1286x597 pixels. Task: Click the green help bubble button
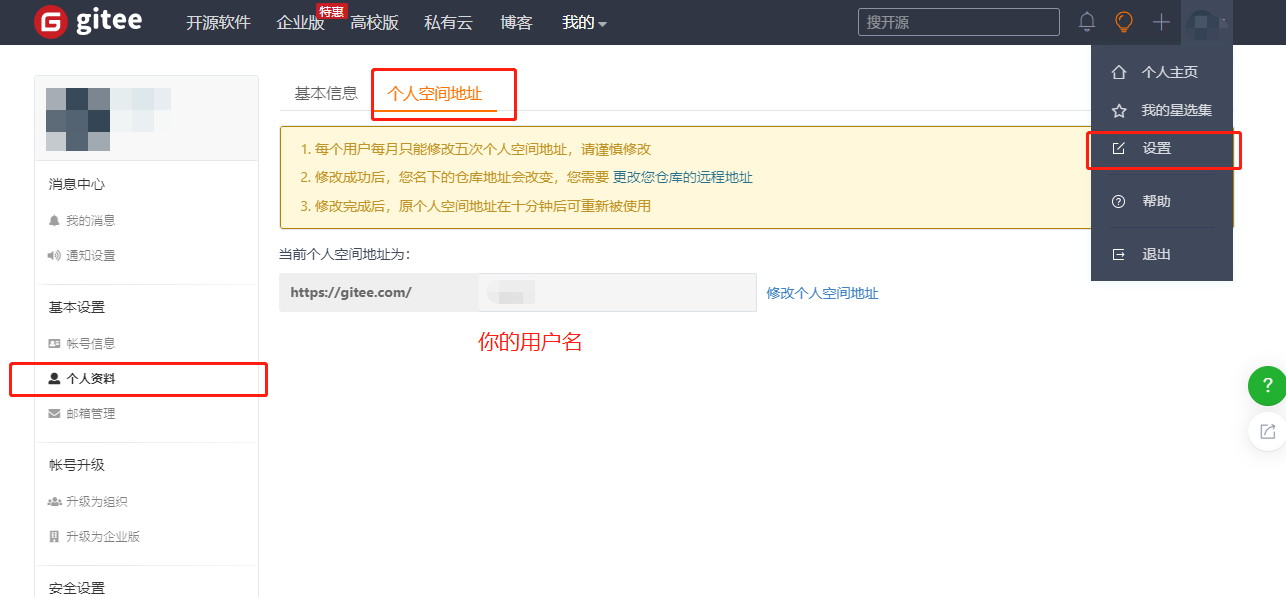(1267, 385)
